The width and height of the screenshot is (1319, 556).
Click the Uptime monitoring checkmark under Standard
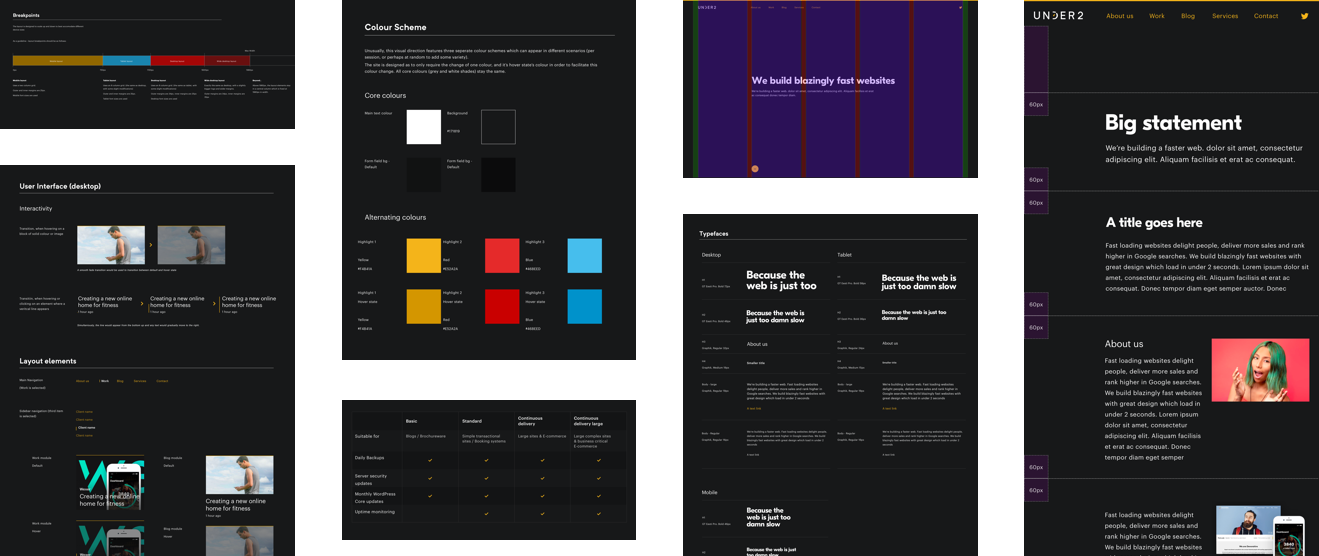pos(486,513)
